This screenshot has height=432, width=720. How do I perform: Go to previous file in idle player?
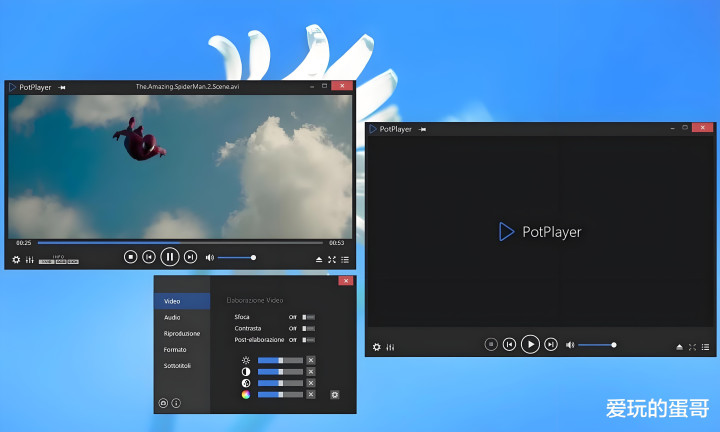(509, 344)
